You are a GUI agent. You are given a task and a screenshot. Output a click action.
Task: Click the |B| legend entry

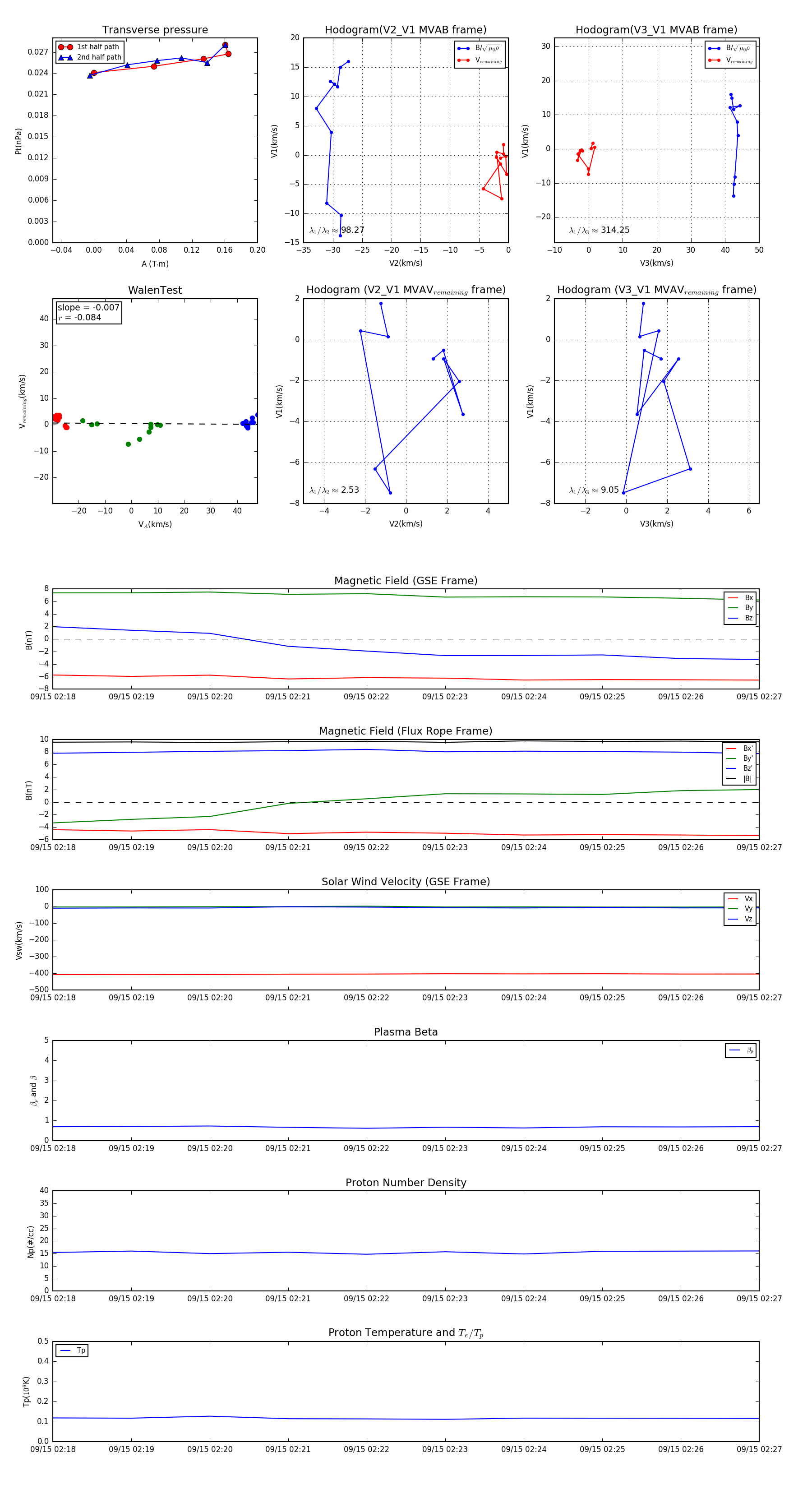(739, 779)
